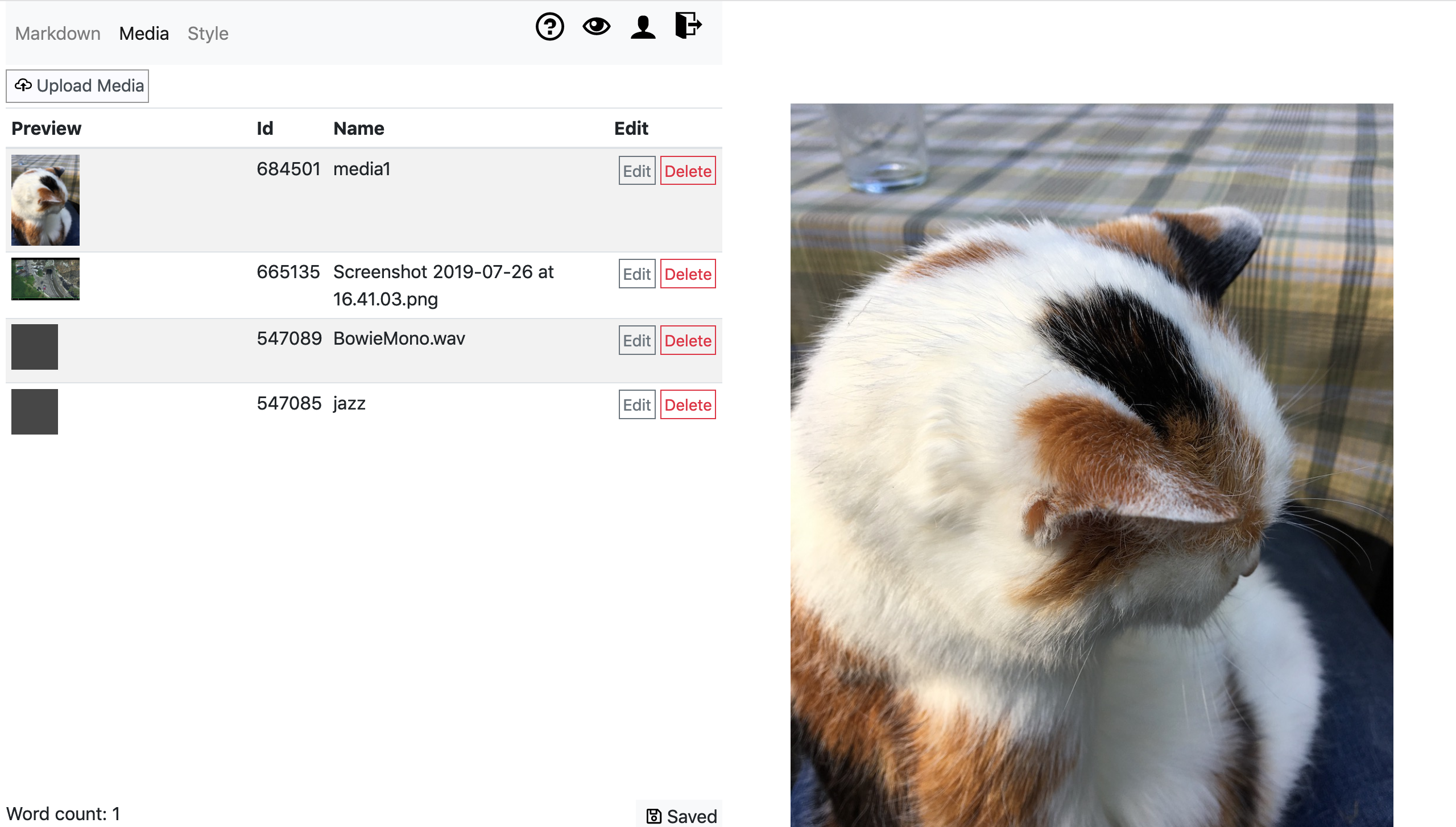Edit the jazz entry
This screenshot has width=1456, height=827.
tap(637, 404)
